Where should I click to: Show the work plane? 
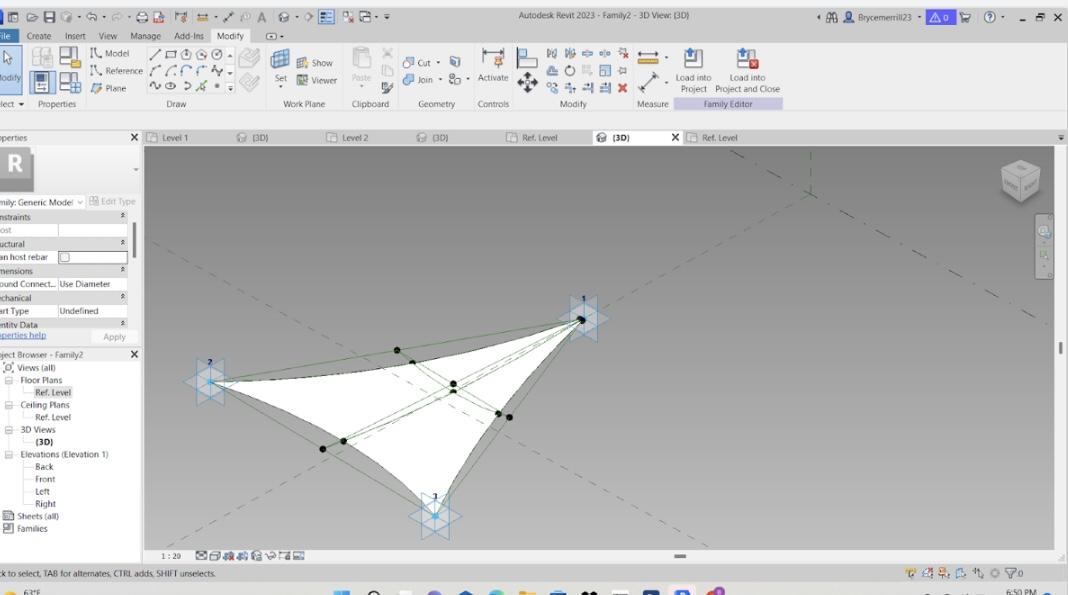coord(315,63)
